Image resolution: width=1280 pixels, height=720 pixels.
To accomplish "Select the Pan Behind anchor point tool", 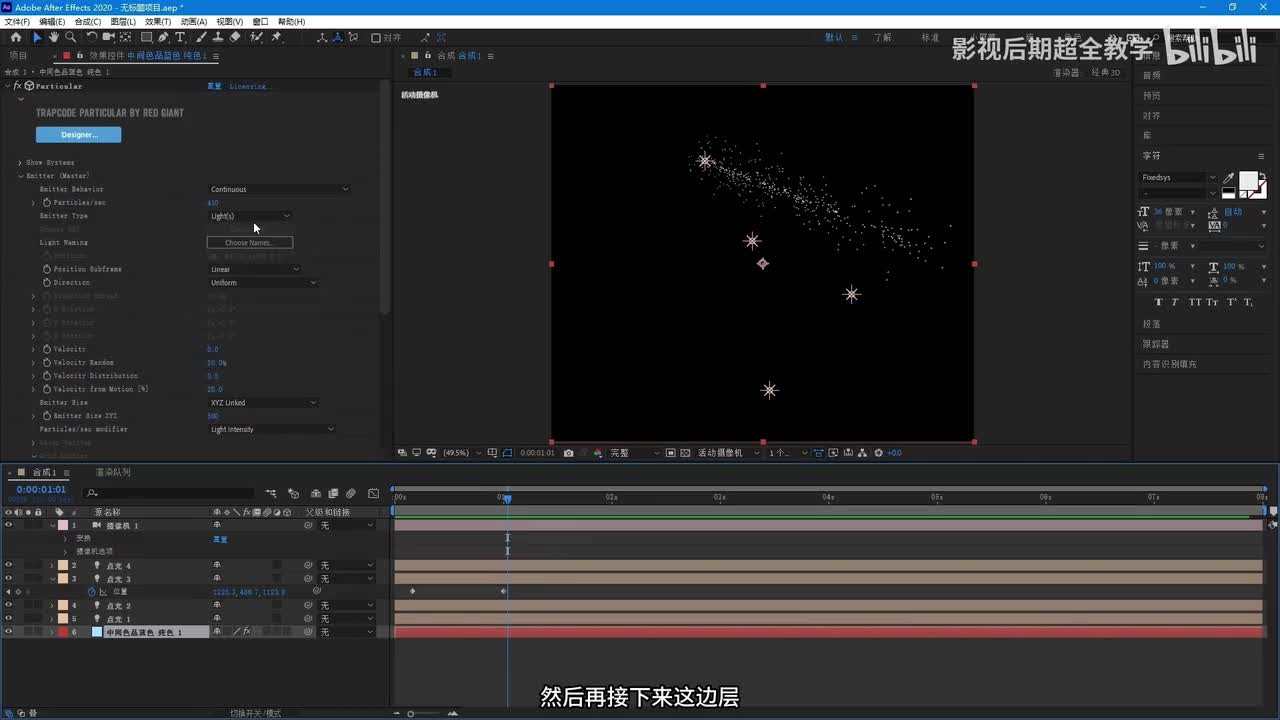I will pos(125,37).
